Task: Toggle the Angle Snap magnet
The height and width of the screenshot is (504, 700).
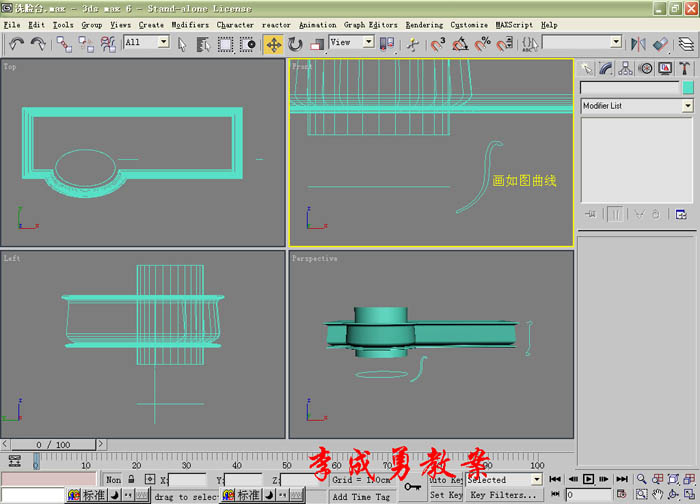Action: click(460, 44)
